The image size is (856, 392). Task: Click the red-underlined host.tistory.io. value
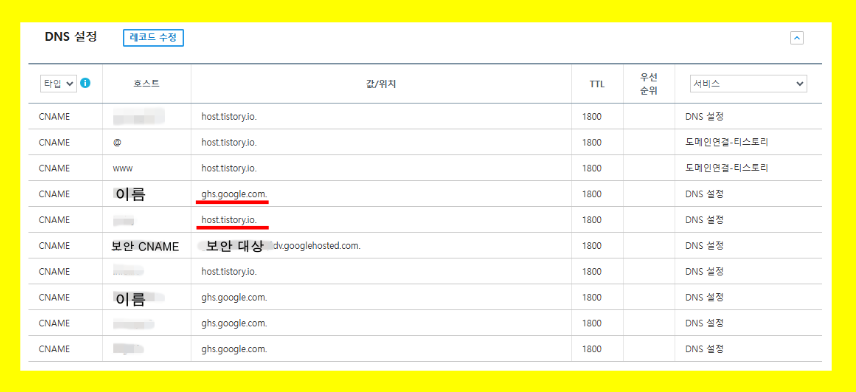click(x=229, y=219)
